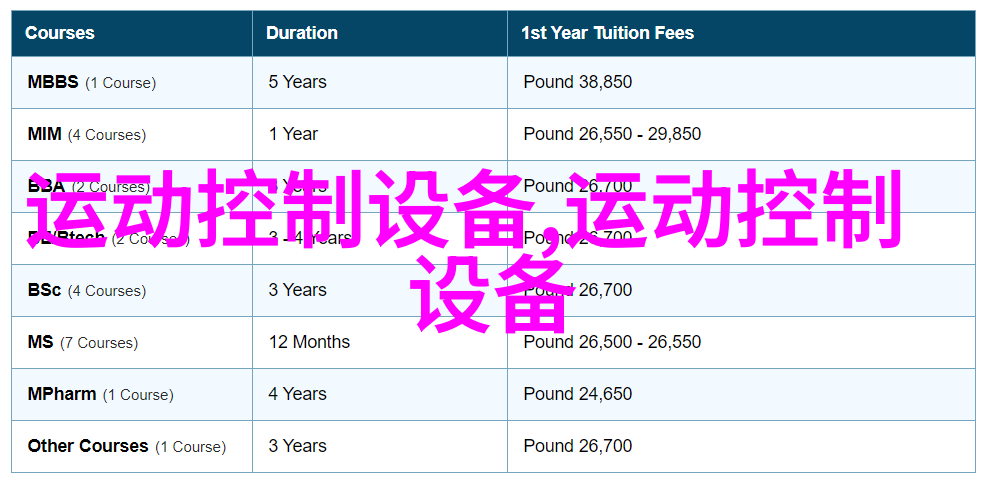Click the Pound 24,650 fee cell
The width and height of the screenshot is (984, 483).
tap(578, 395)
